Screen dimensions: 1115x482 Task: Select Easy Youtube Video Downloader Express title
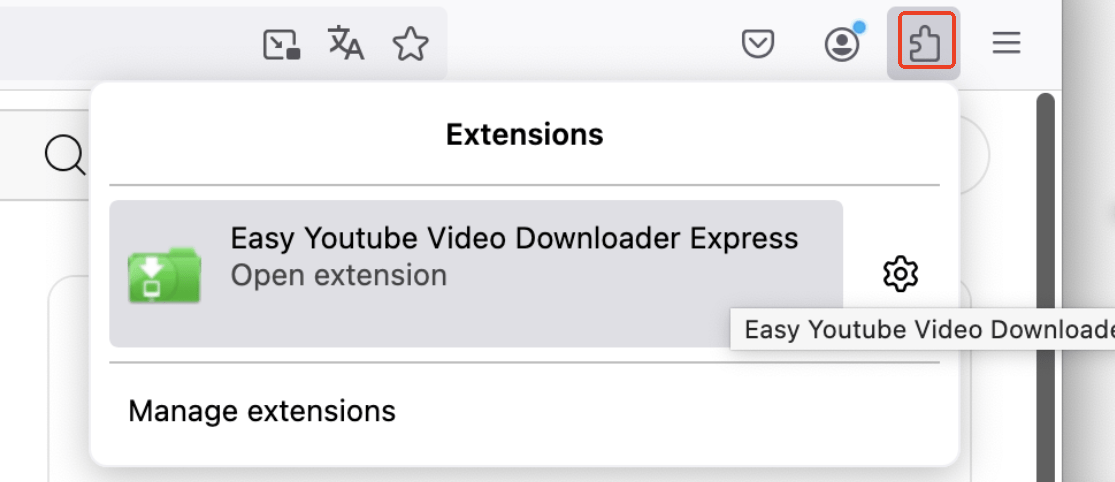coord(514,238)
